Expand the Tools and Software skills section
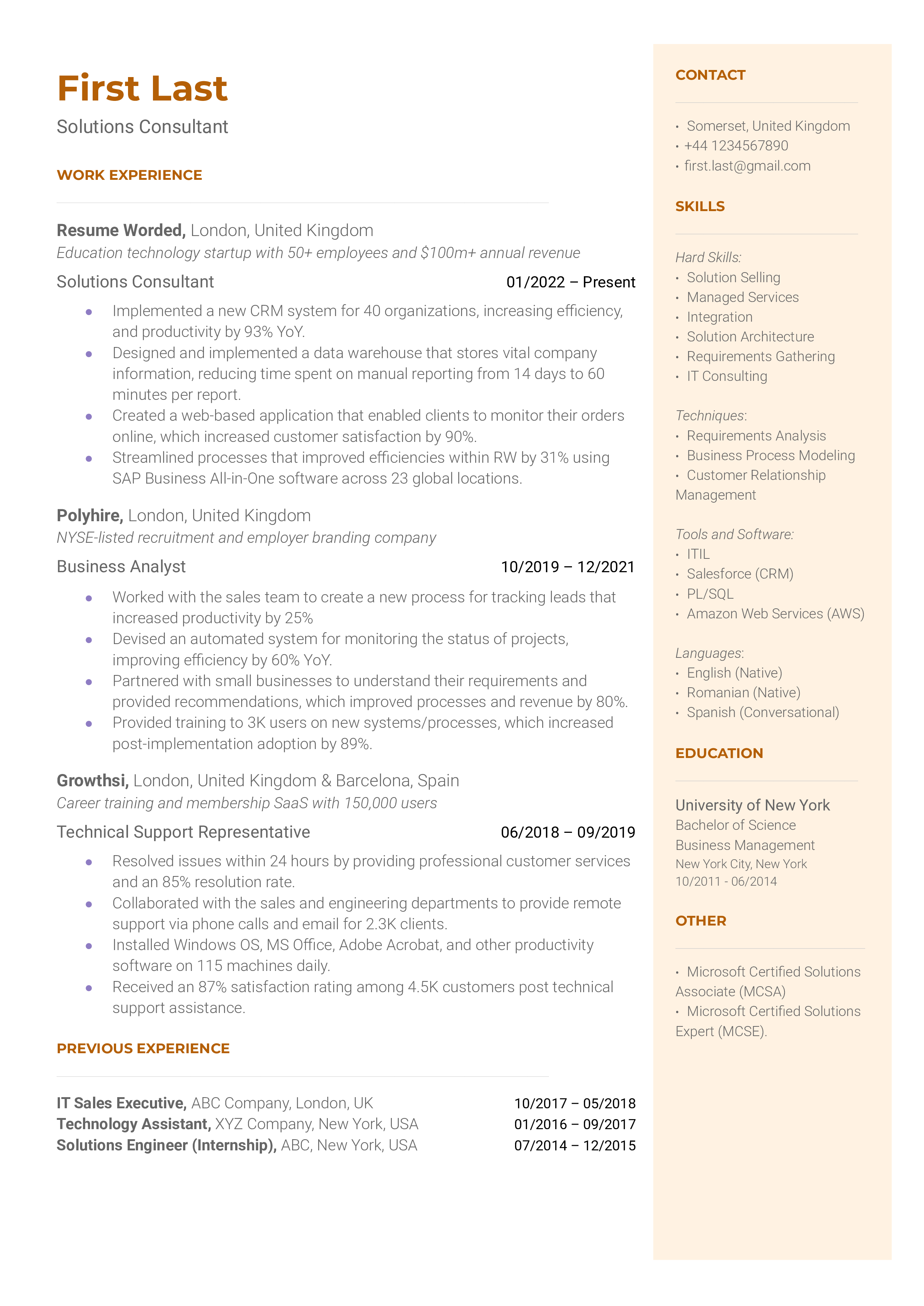Image resolution: width=924 pixels, height=1306 pixels. click(x=735, y=533)
